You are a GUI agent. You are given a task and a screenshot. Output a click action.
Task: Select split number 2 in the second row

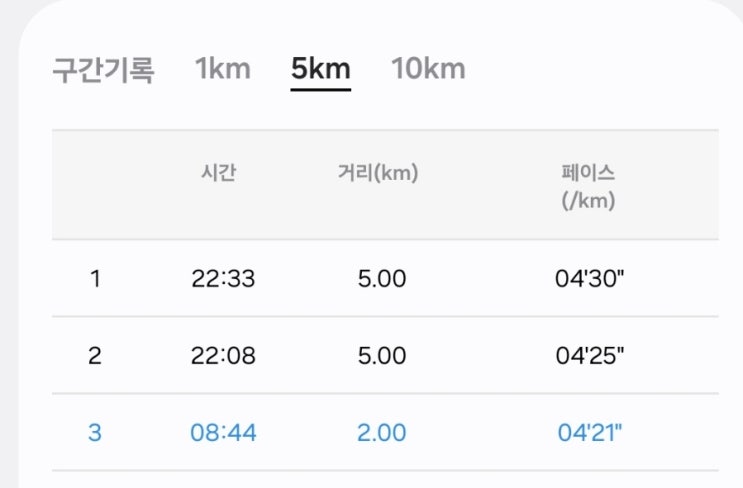[95, 355]
